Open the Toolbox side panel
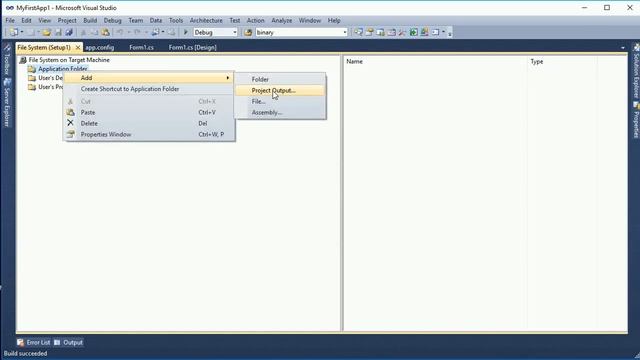 [7, 60]
